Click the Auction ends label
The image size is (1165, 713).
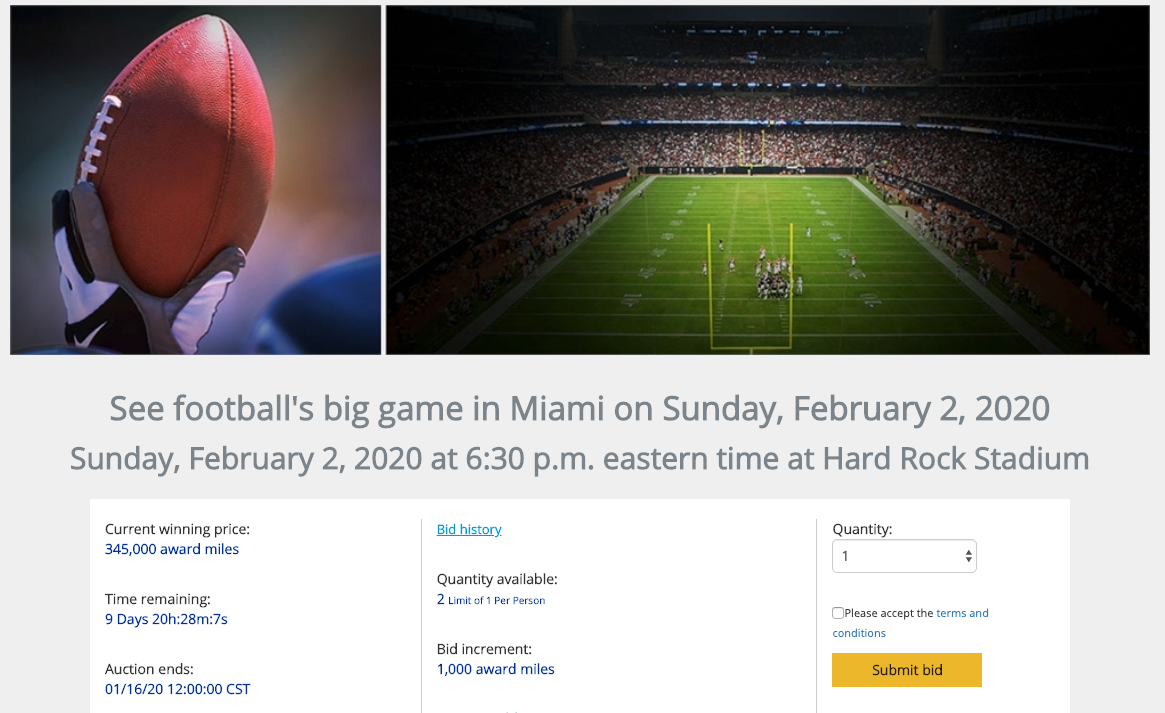click(149, 669)
